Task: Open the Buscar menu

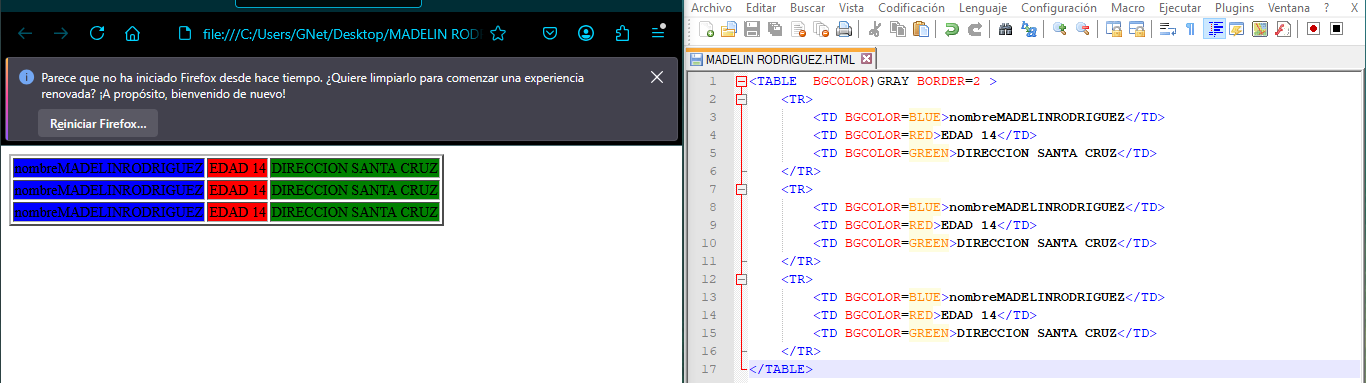Action: [x=808, y=7]
